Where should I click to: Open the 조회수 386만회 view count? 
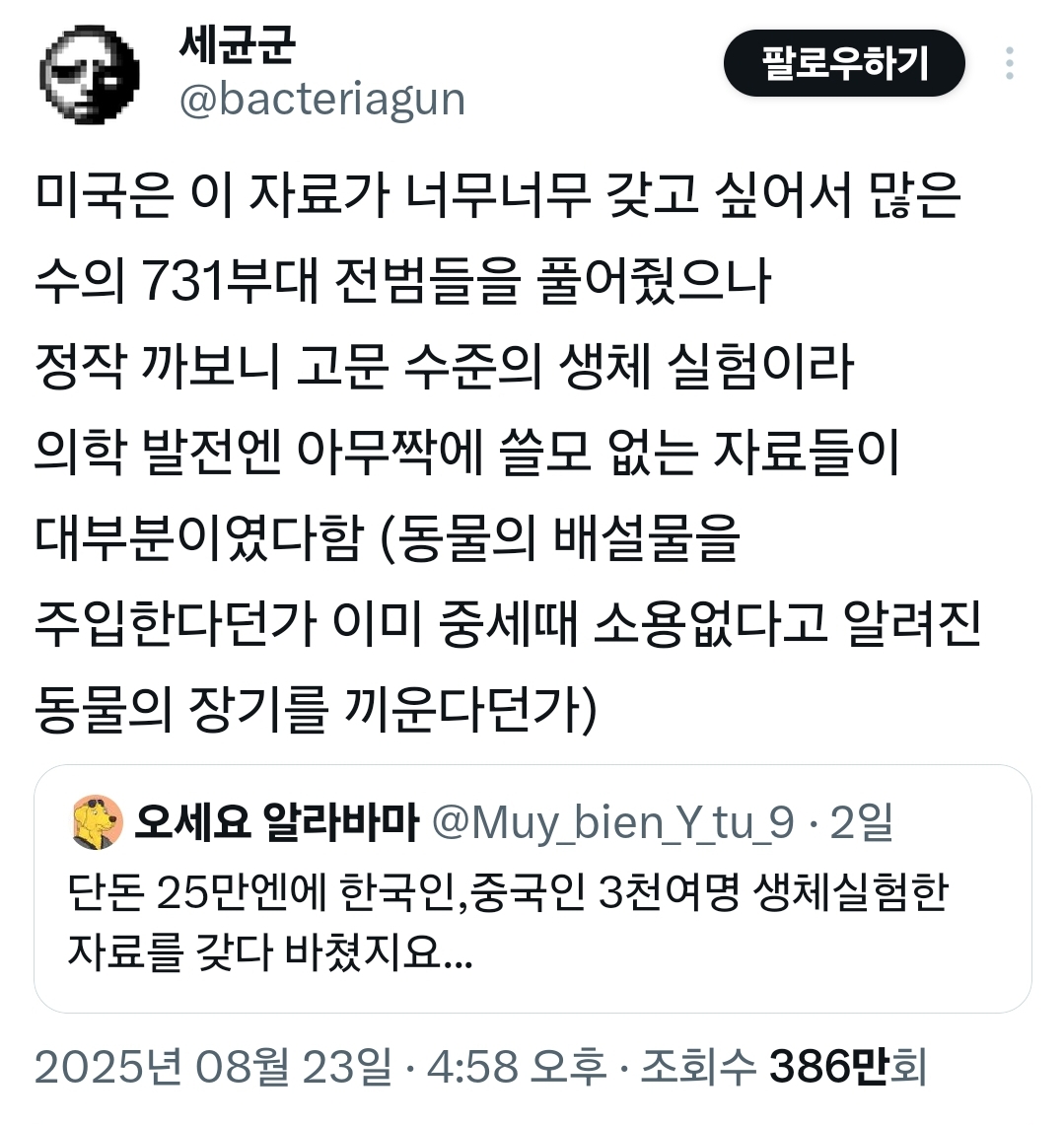point(784,1067)
